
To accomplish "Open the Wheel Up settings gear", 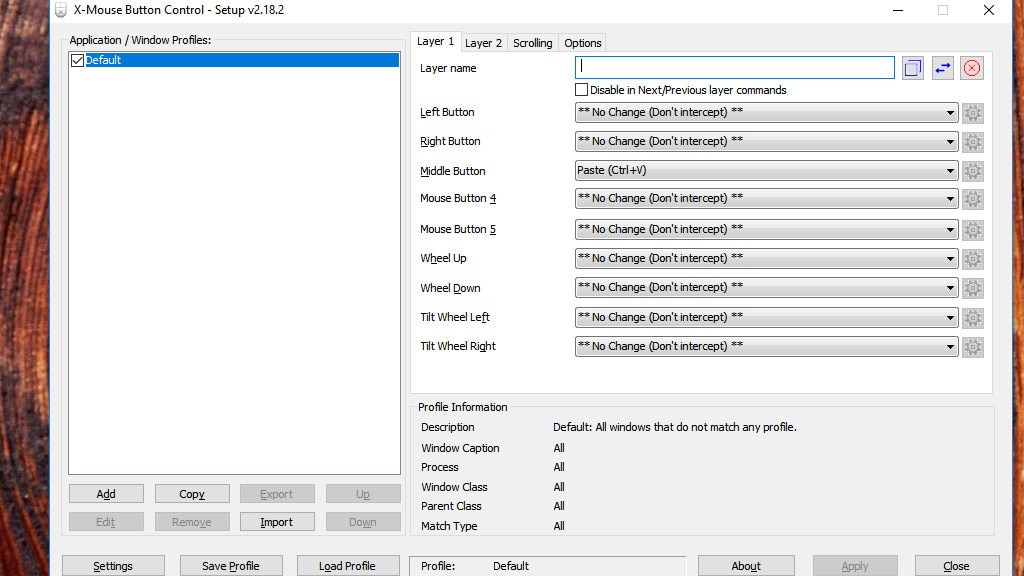I will [972, 259].
